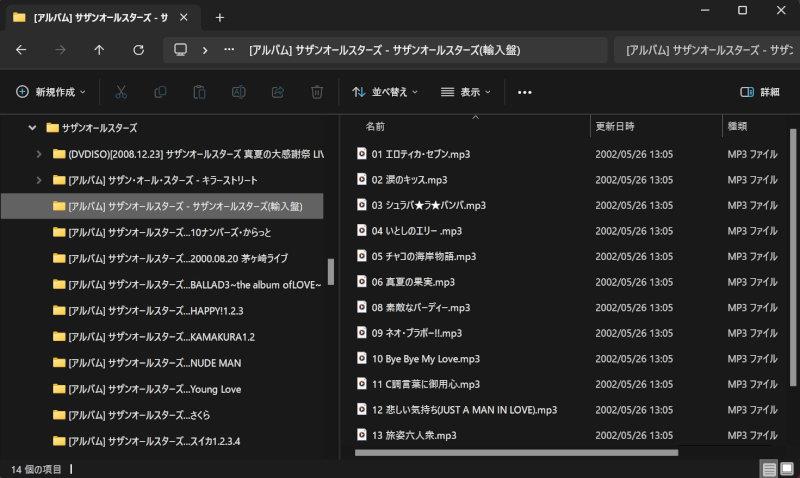
Task: Select file 02 涙のキッス.mp3
Action: point(409,180)
